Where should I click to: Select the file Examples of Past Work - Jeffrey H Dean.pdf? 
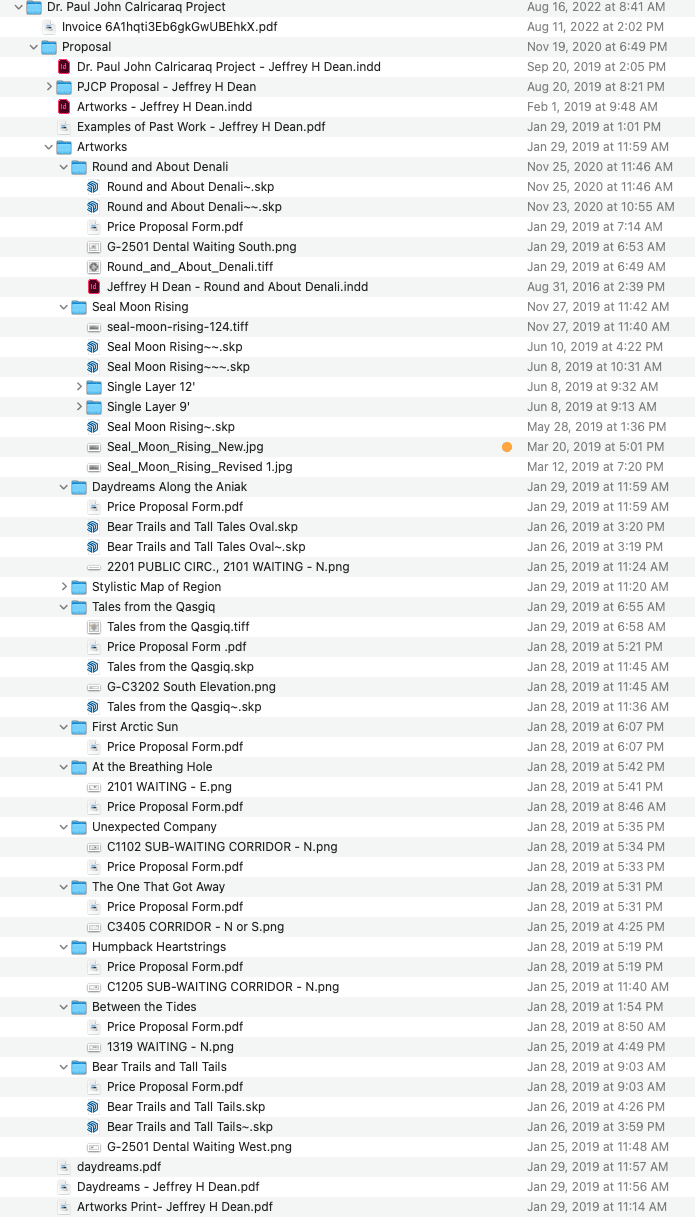tap(200, 127)
